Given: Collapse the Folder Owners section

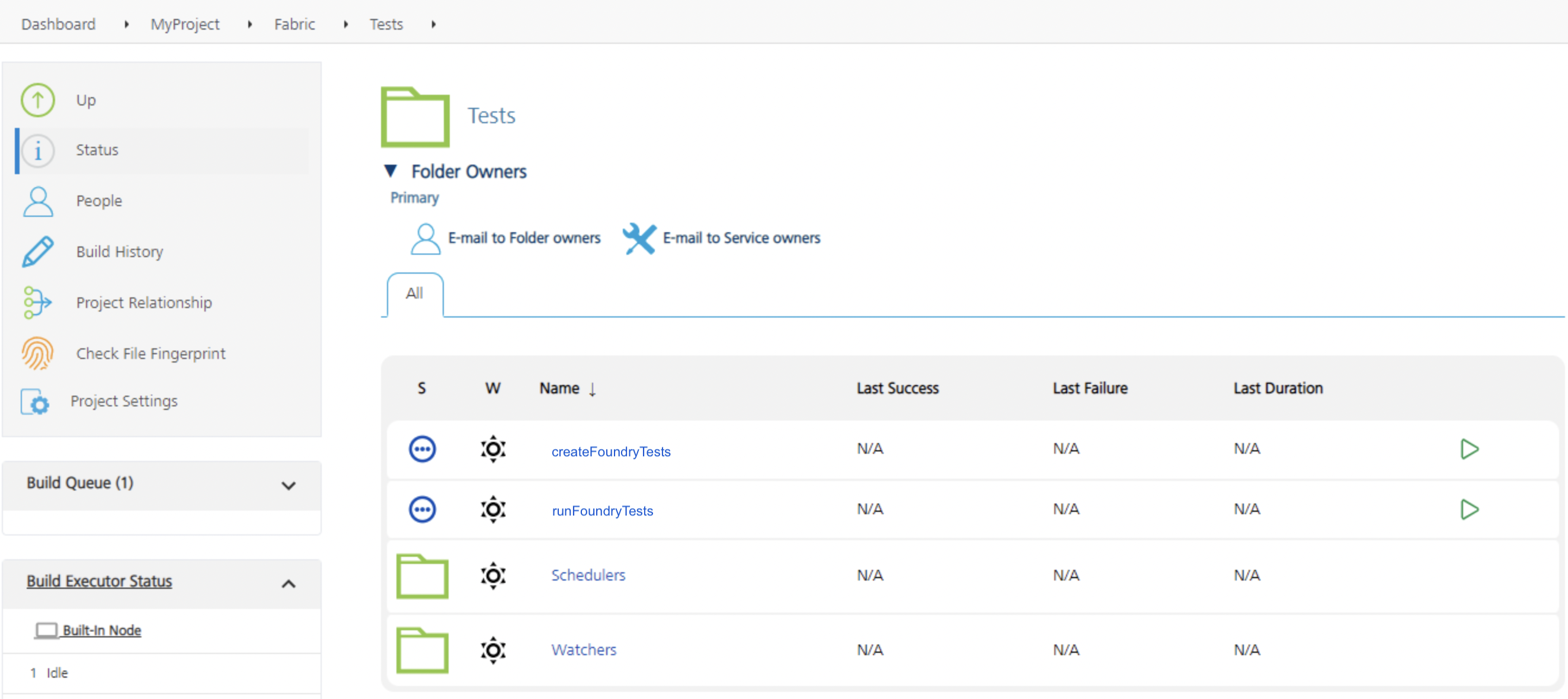Looking at the screenshot, I should coord(391,171).
